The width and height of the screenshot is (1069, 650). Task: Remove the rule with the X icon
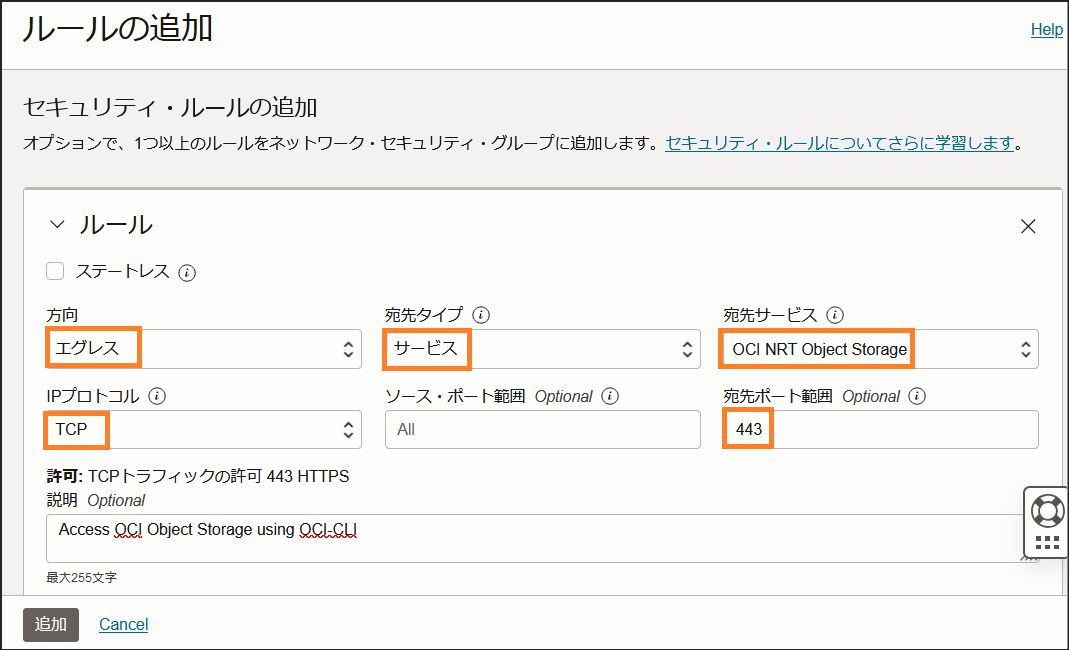pyautogui.click(x=1028, y=226)
